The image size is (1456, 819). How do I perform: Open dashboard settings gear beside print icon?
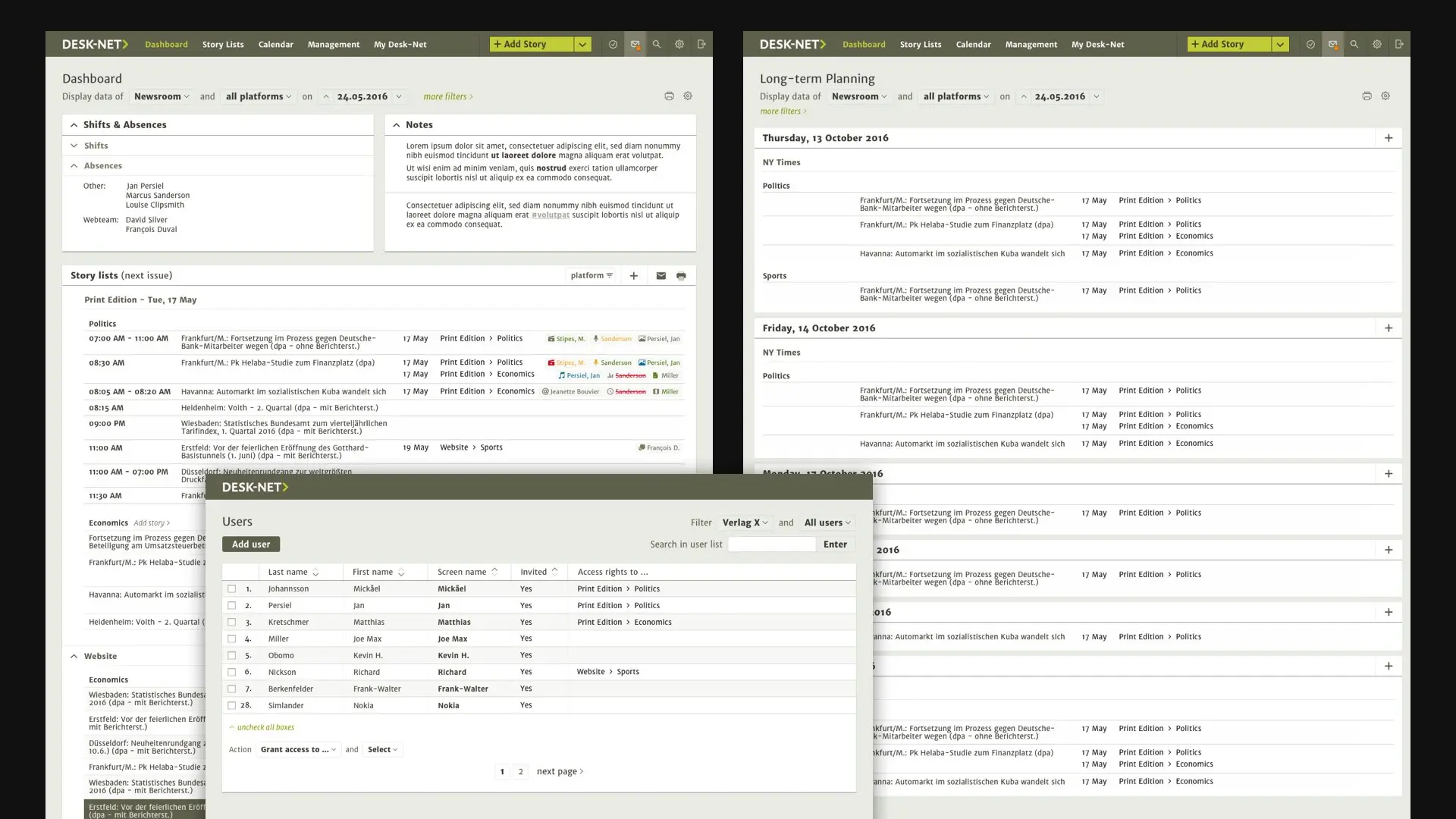(688, 96)
